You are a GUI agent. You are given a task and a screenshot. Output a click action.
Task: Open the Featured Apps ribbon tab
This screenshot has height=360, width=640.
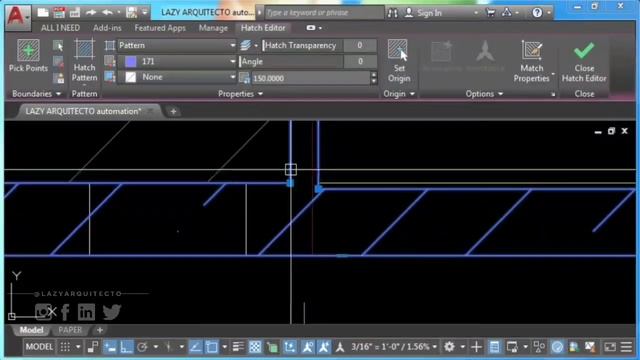[x=160, y=28]
